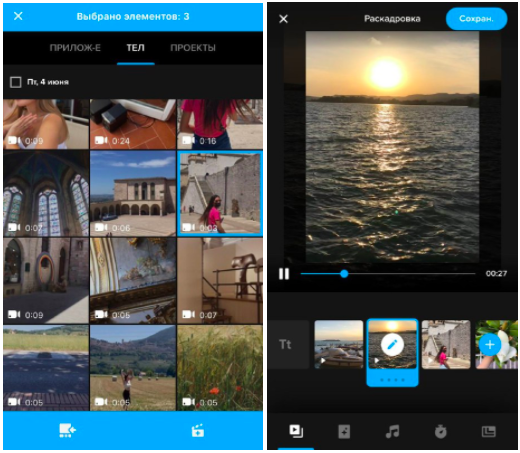
Task: Switch to the ПРОЕКТЫ tab
Action: [x=193, y=48]
